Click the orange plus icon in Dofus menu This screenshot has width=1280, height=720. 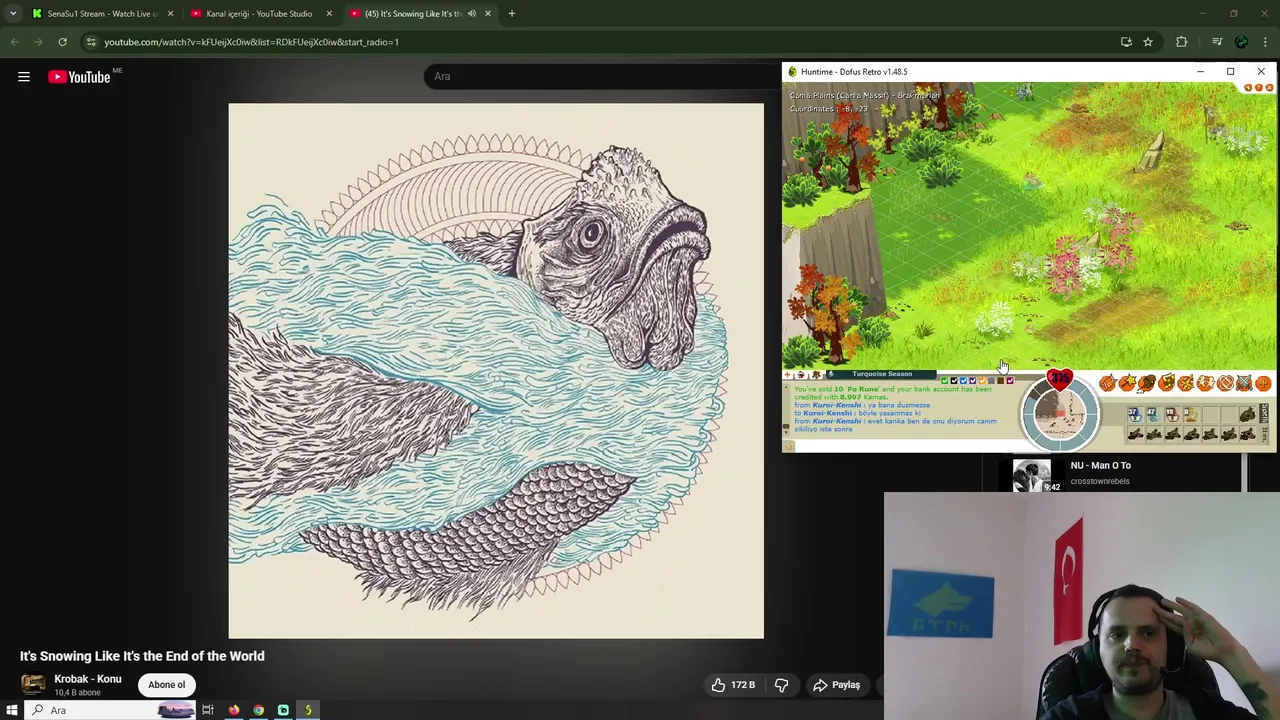click(1264, 383)
